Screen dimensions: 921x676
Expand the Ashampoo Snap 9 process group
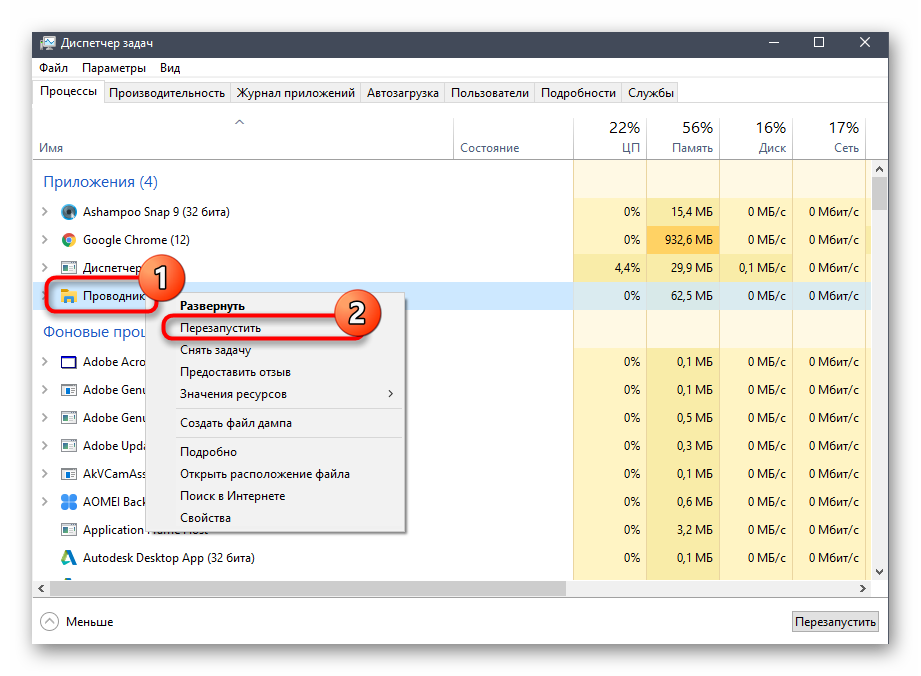coord(44,212)
